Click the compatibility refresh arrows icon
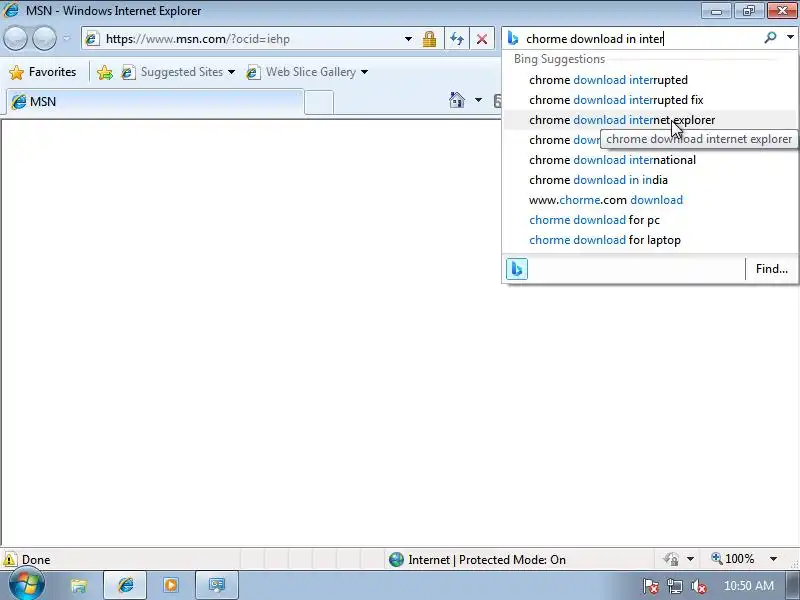The height and width of the screenshot is (600, 800). [x=457, y=39]
